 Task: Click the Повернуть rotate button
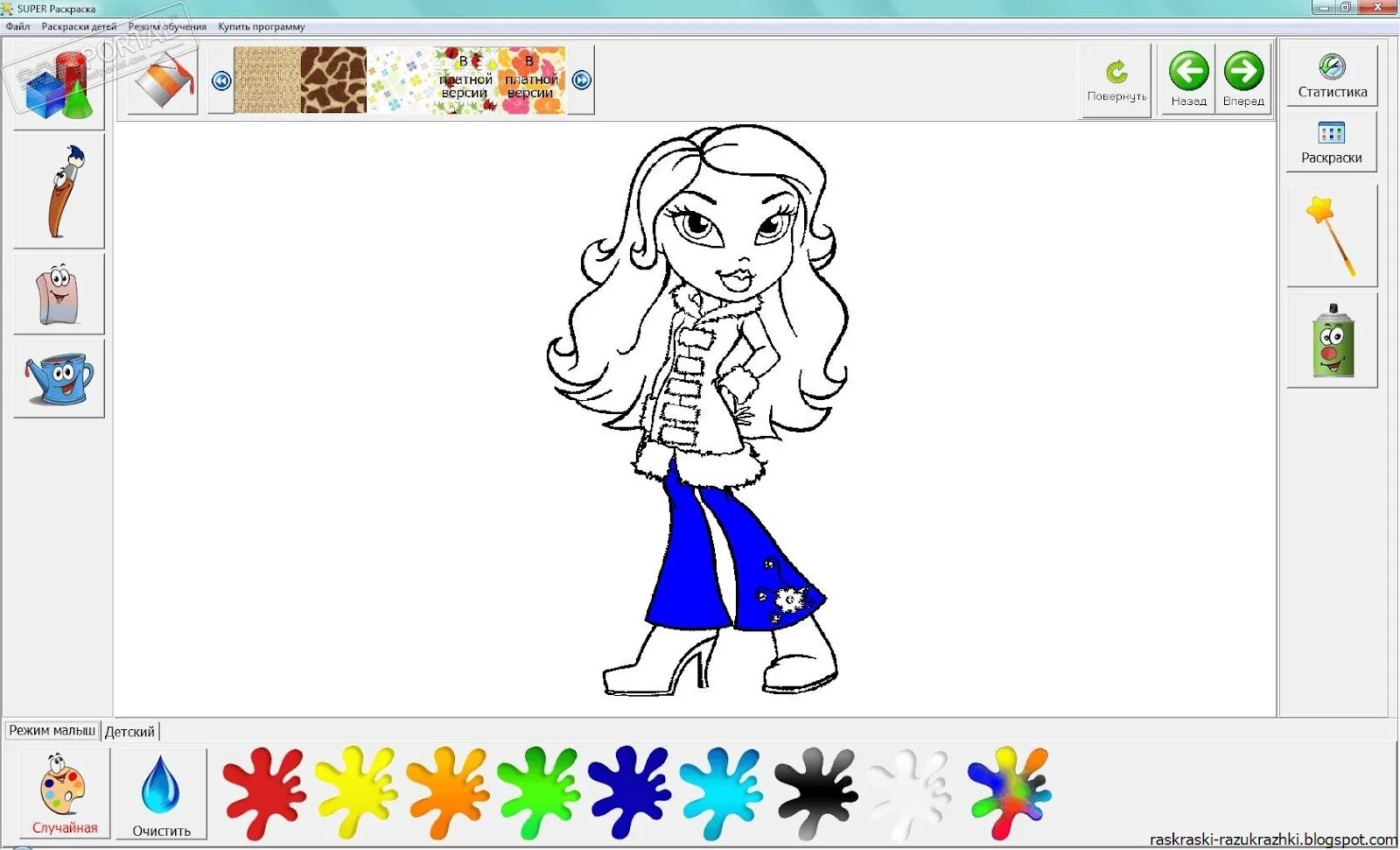1116,79
